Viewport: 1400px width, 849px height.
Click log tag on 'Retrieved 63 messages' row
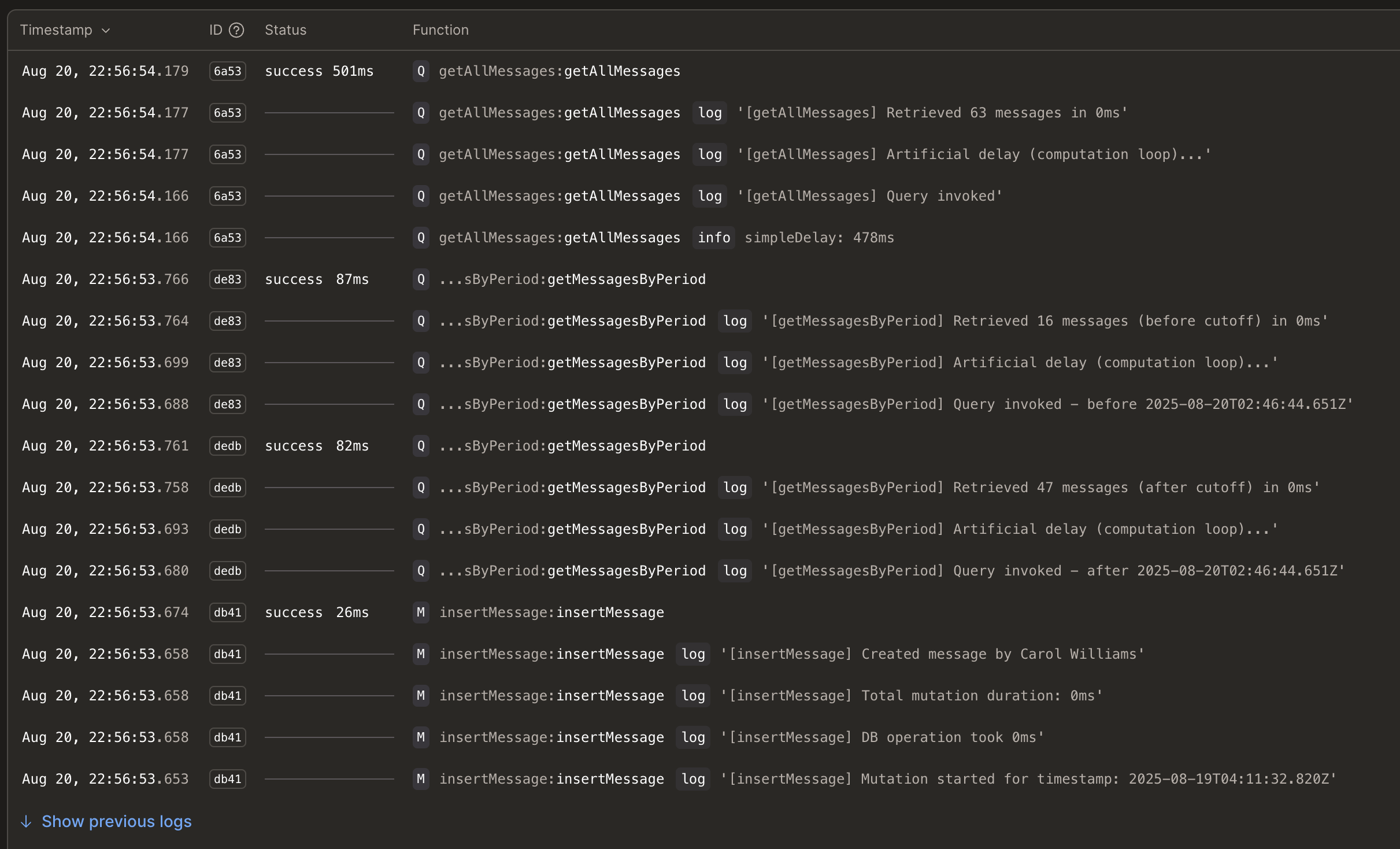710,113
